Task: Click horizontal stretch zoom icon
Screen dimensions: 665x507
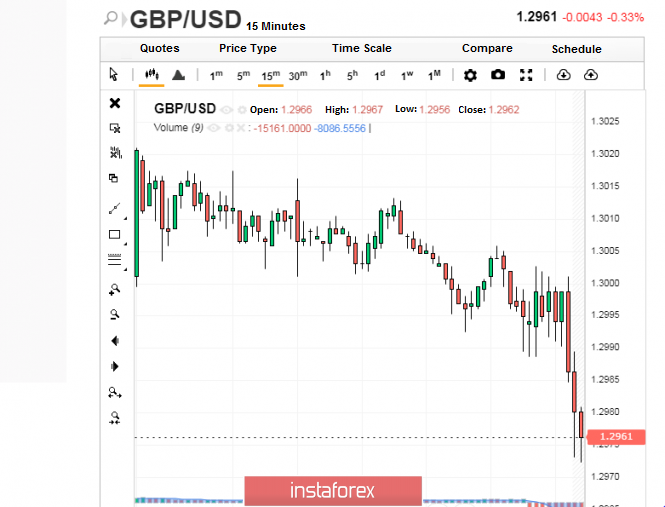Action: click(x=115, y=392)
